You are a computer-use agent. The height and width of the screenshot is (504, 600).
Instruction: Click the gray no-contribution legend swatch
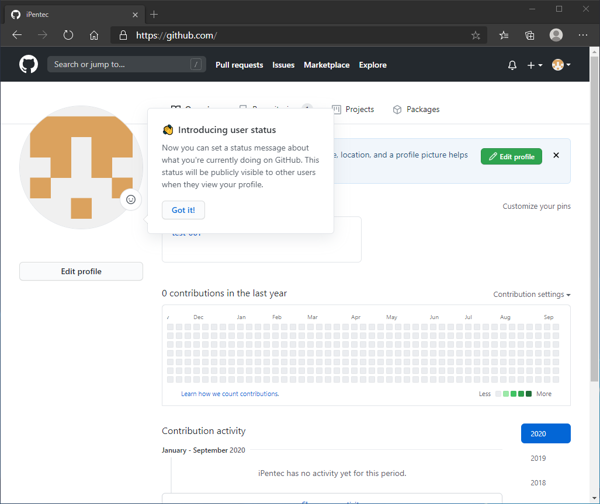[498, 394]
